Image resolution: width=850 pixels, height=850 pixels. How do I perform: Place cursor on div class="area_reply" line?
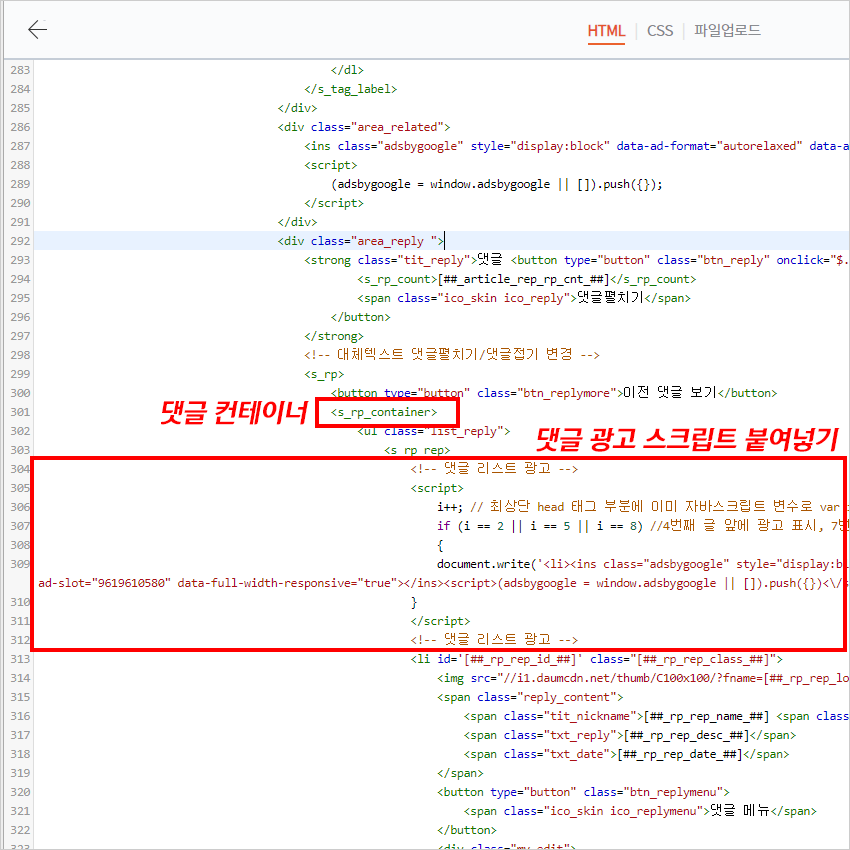point(361,241)
